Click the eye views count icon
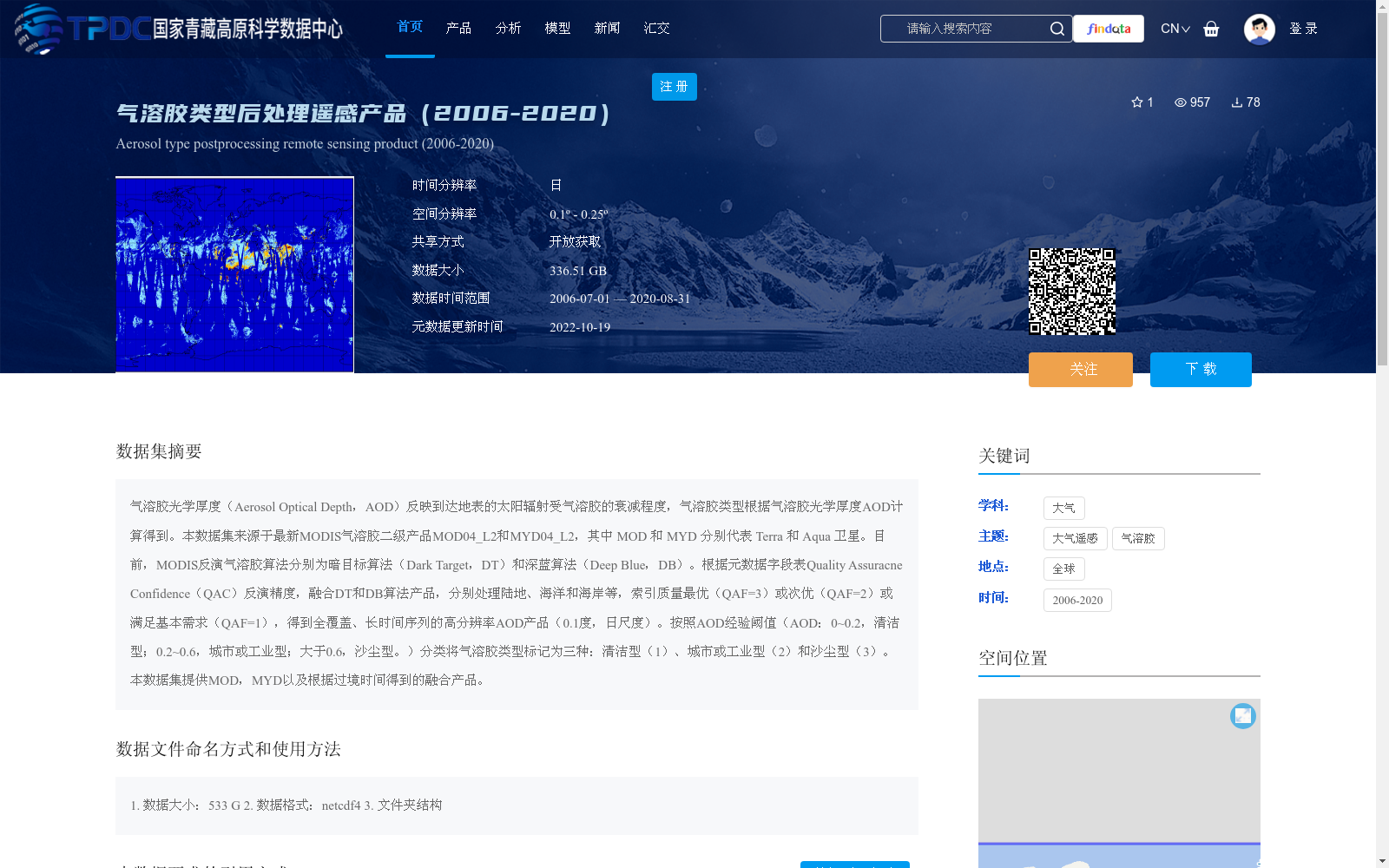The width and height of the screenshot is (1389, 868). (1181, 102)
